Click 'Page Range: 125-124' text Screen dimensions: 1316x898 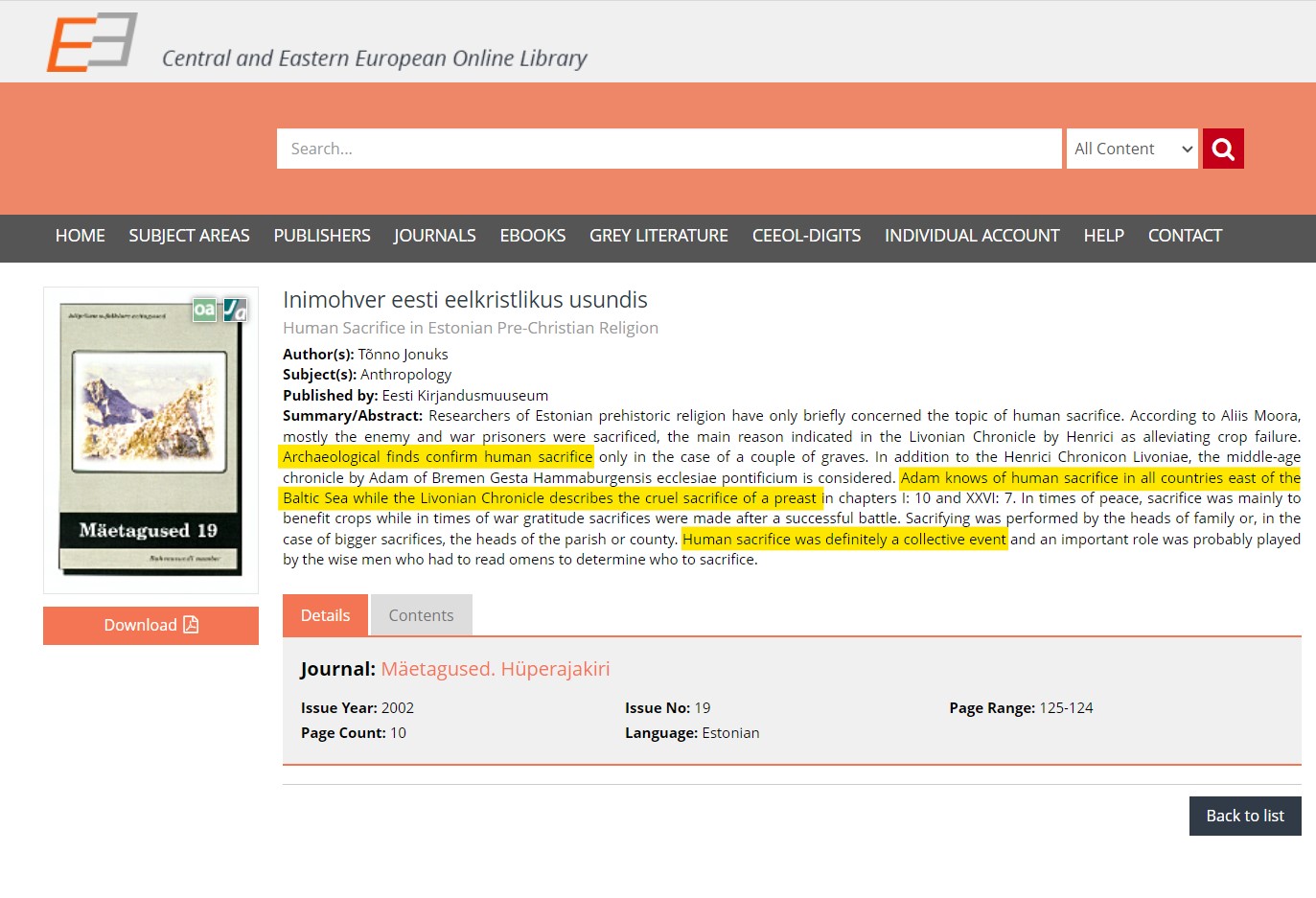point(1021,708)
